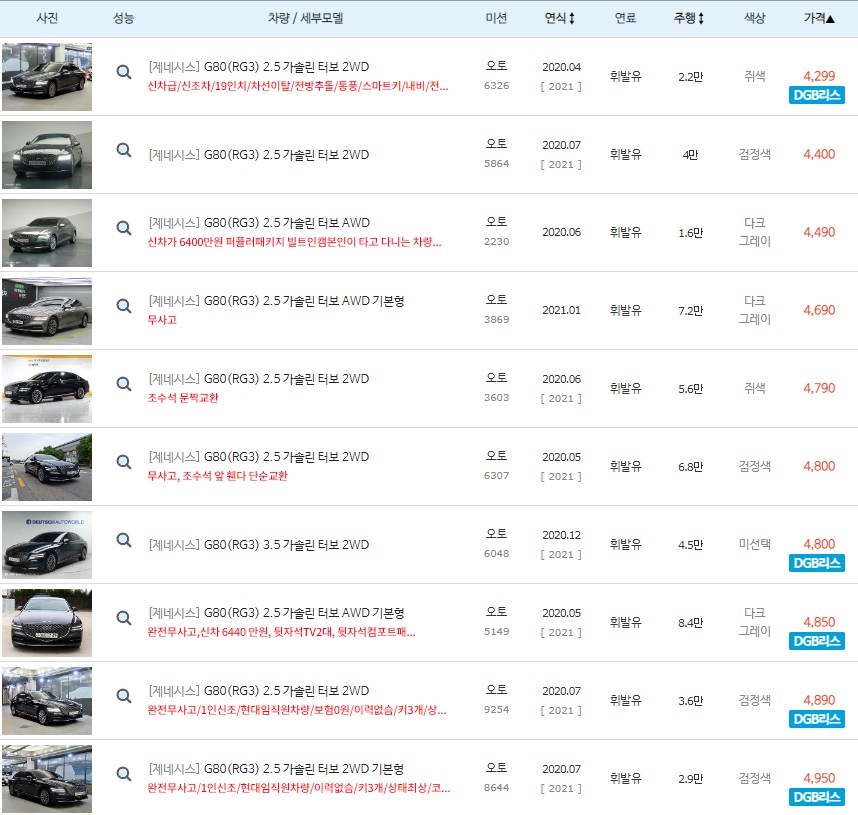Open G80 2.5 가솔린 터보 2WD title, 4만 mileage
Image resolution: width=858 pixels, height=815 pixels.
pos(259,155)
